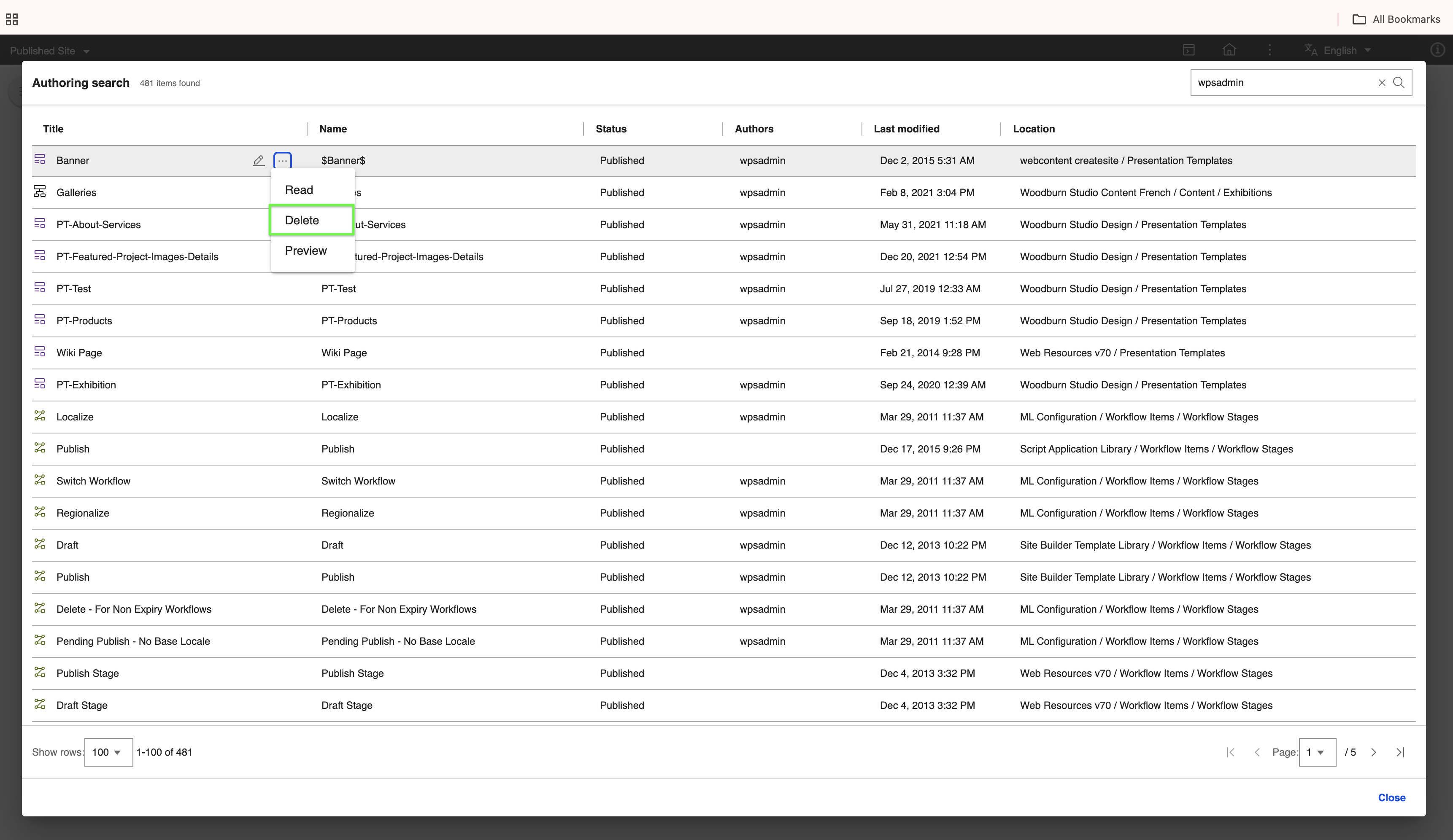Open the Page number dropdown

1317,752
